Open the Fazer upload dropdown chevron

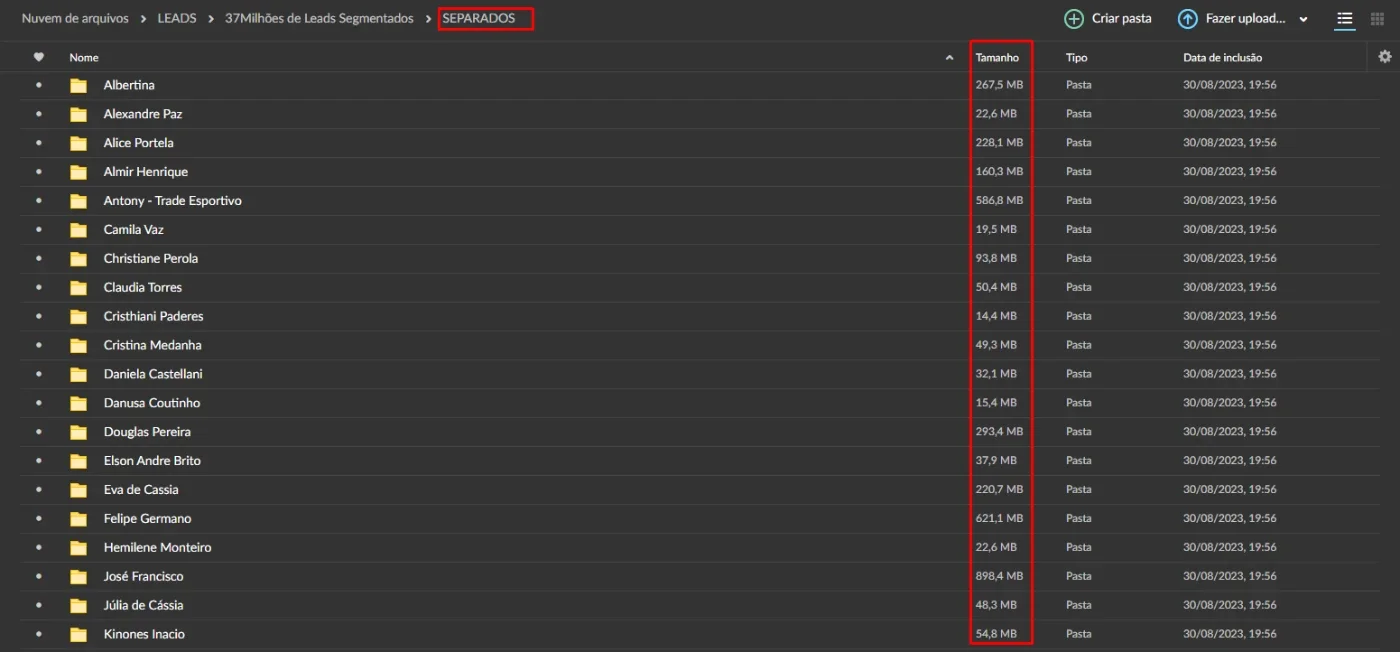1303,19
